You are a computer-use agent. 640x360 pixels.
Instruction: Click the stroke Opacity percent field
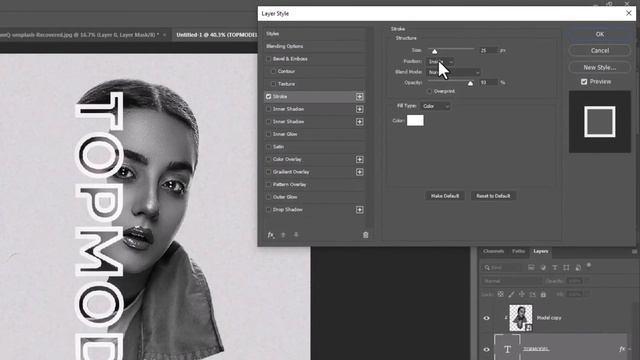[488, 83]
